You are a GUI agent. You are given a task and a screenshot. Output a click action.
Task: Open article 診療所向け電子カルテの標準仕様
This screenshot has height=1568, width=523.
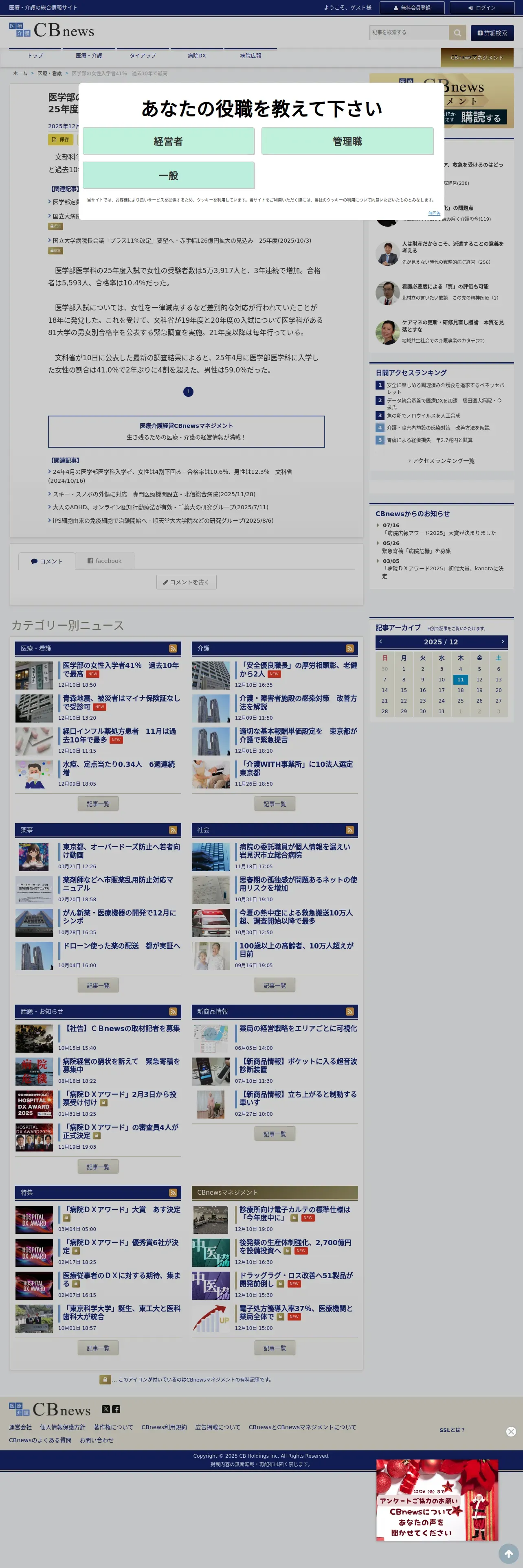[x=294, y=1214]
